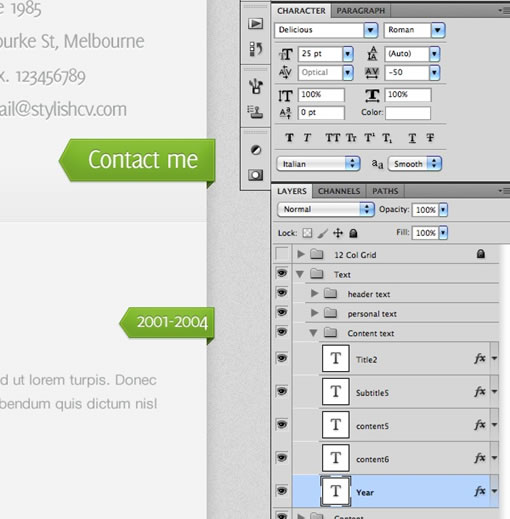
Task: Click the Lock all padlock icon
Action: pos(353,233)
